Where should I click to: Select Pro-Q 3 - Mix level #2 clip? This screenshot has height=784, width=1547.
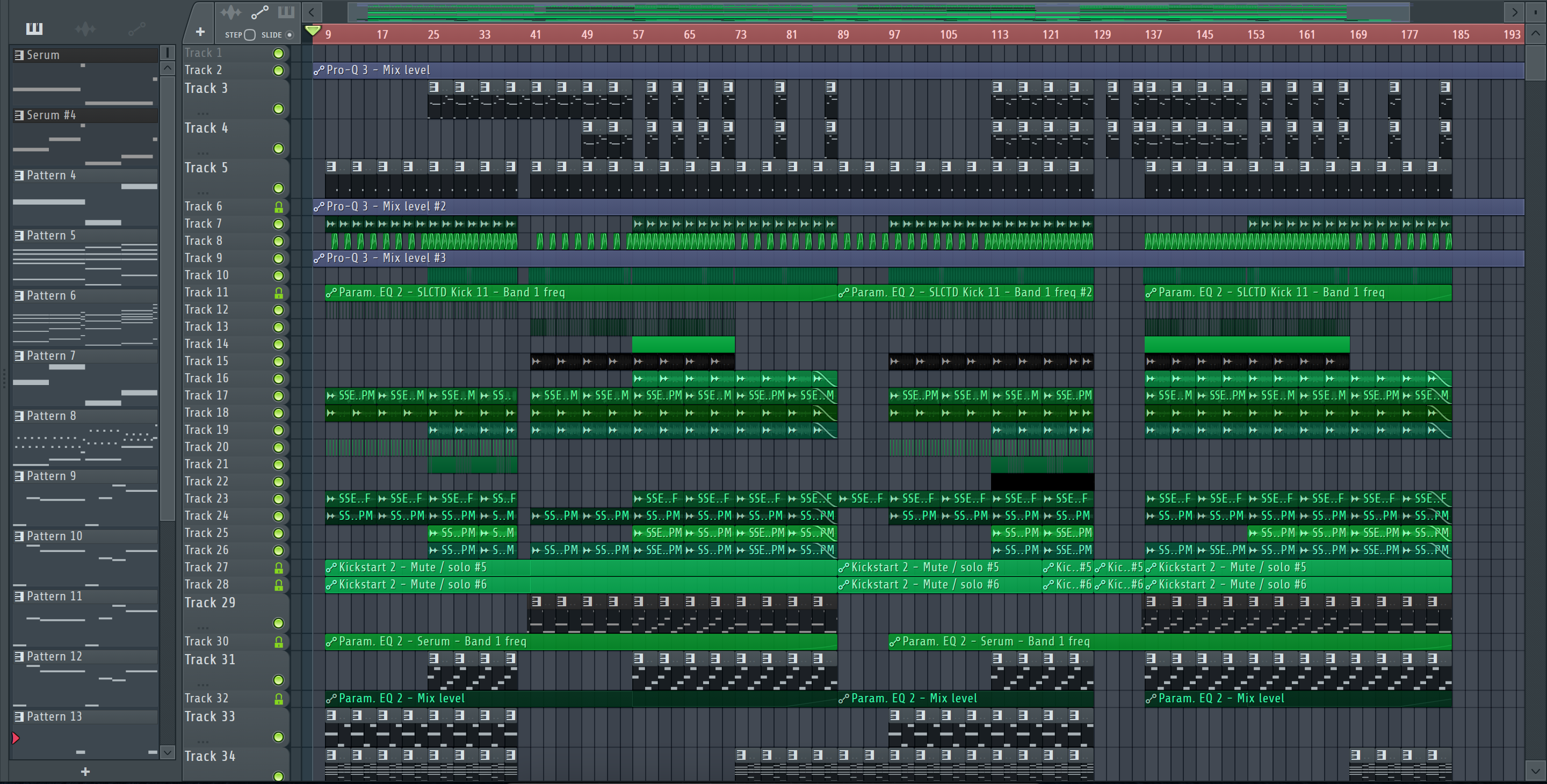click(x=918, y=207)
